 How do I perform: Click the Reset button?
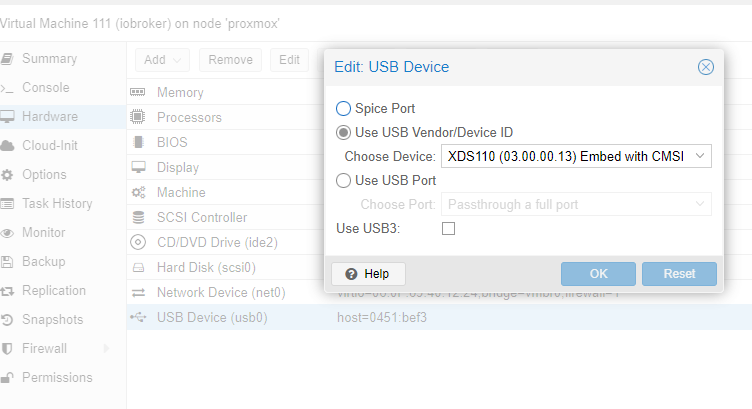(680, 274)
